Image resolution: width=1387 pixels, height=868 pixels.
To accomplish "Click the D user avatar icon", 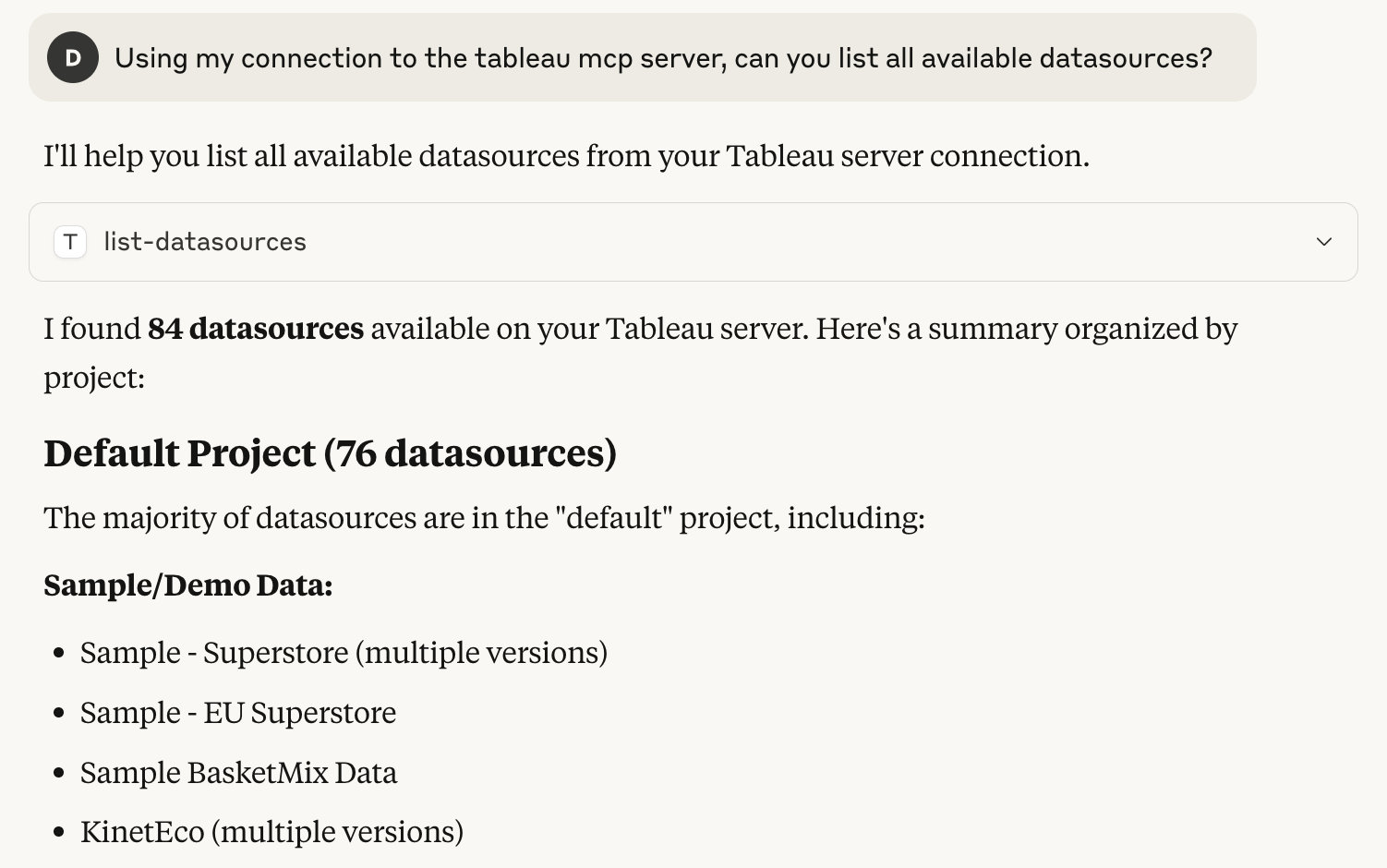I will (x=72, y=57).
